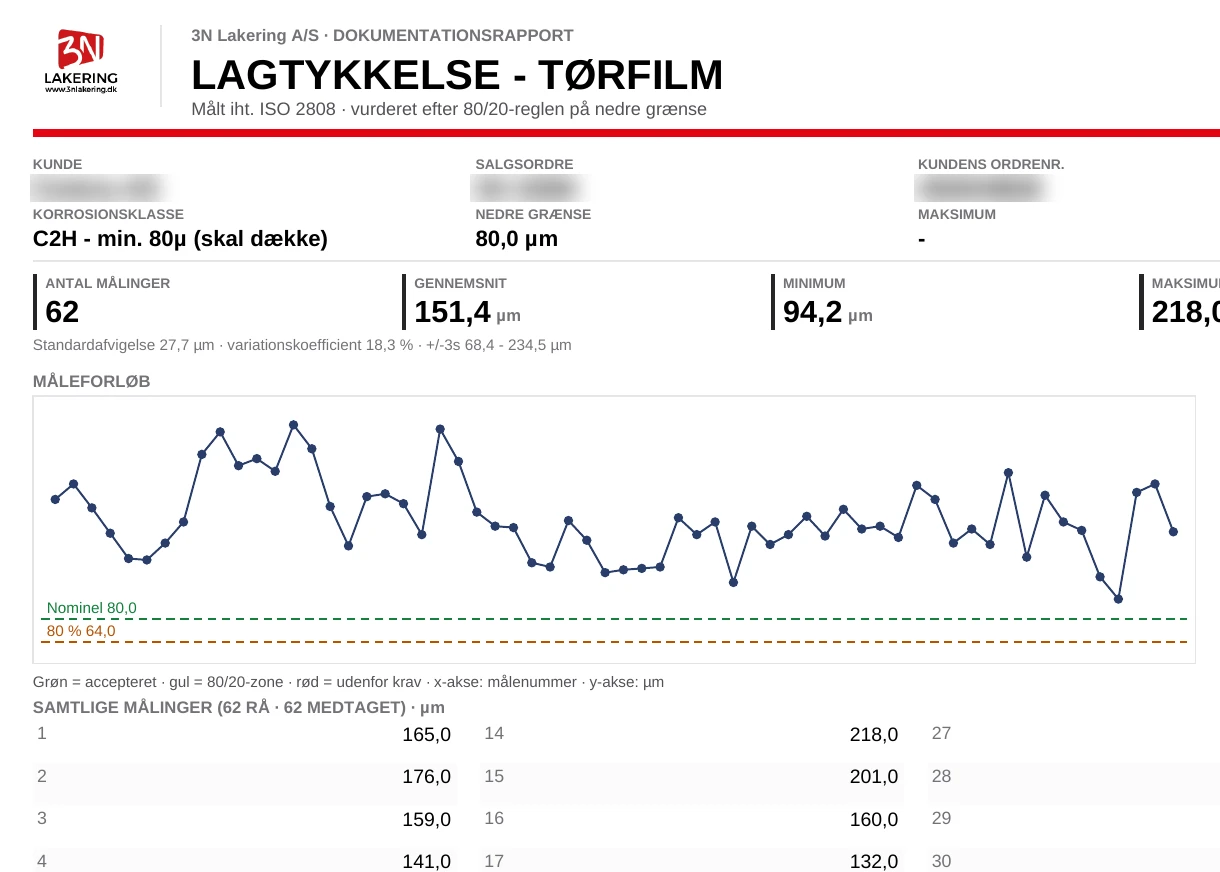This screenshot has width=1220, height=872.
Task: Select measurement 17 value 132,0
Action: [874, 861]
